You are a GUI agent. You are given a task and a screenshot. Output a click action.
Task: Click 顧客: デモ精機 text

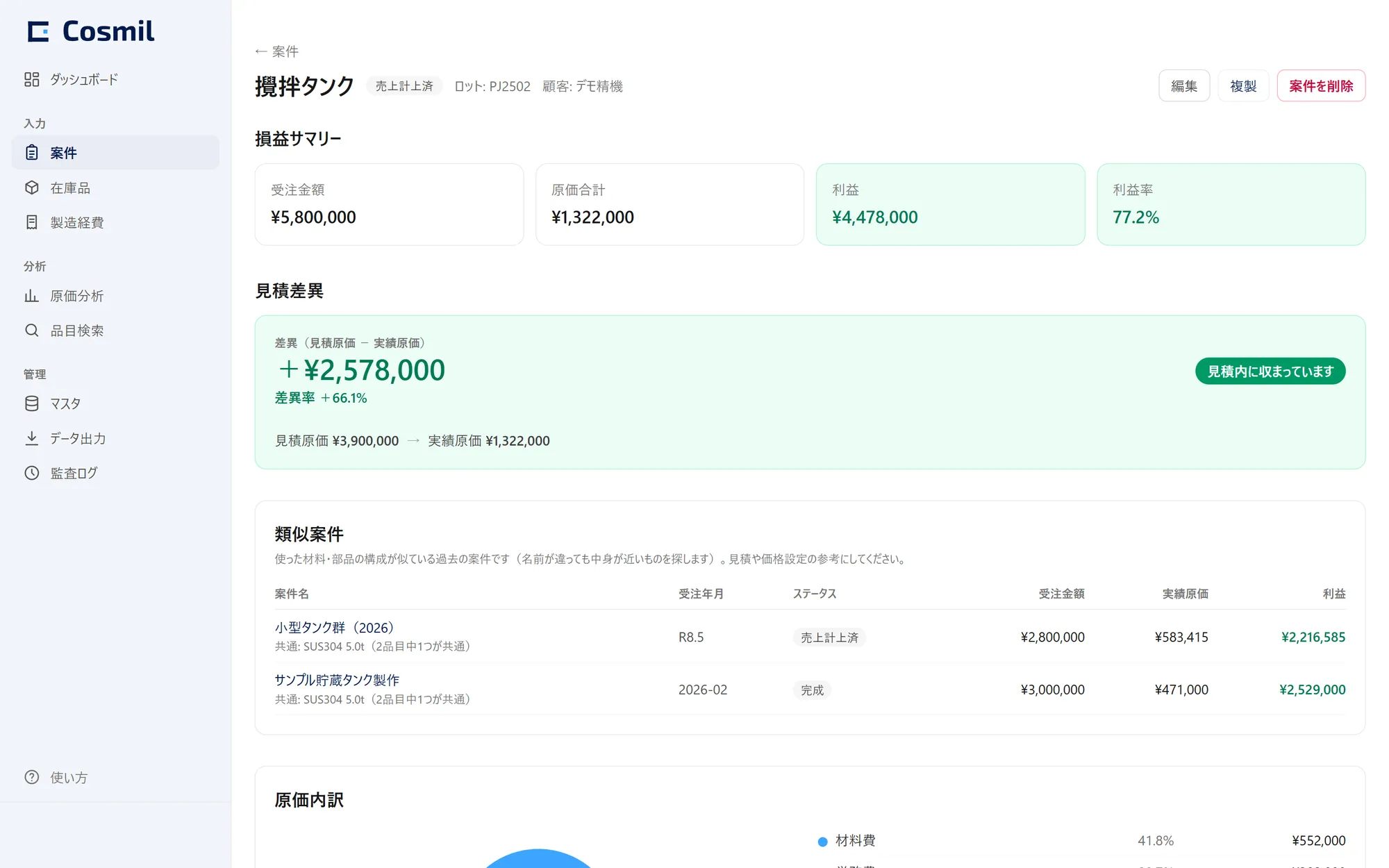pyautogui.click(x=583, y=86)
